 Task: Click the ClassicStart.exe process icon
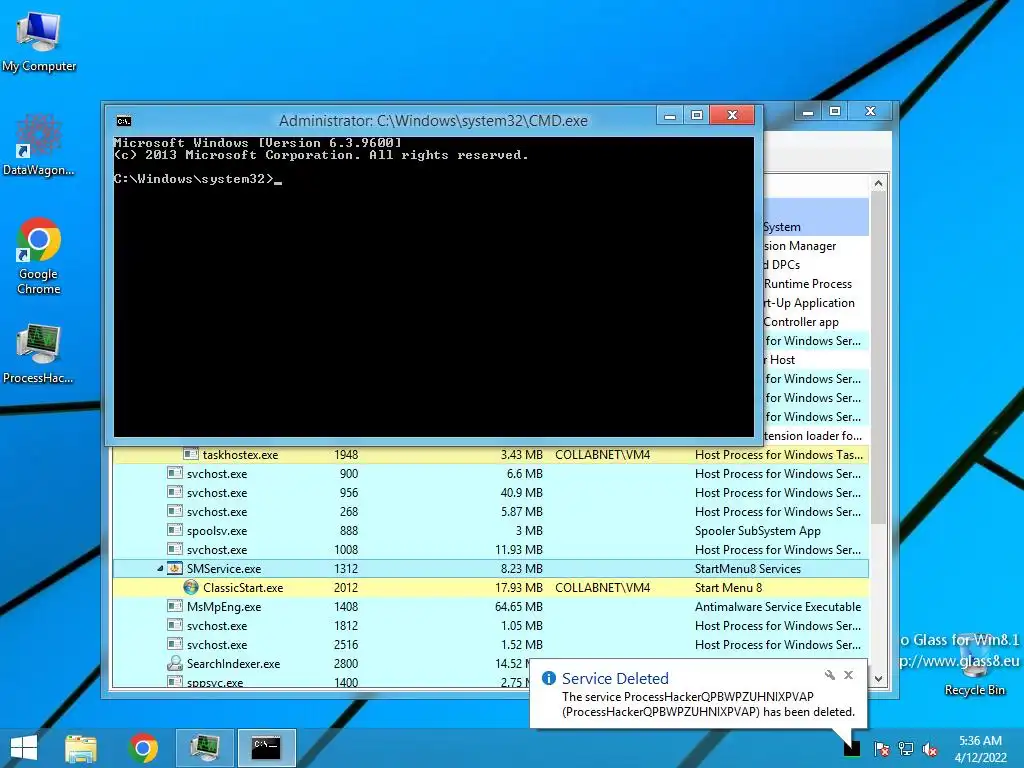[191, 587]
